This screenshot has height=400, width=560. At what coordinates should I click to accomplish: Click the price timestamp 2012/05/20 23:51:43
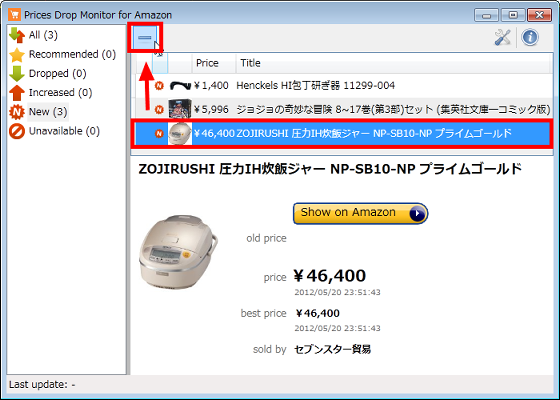point(338,292)
